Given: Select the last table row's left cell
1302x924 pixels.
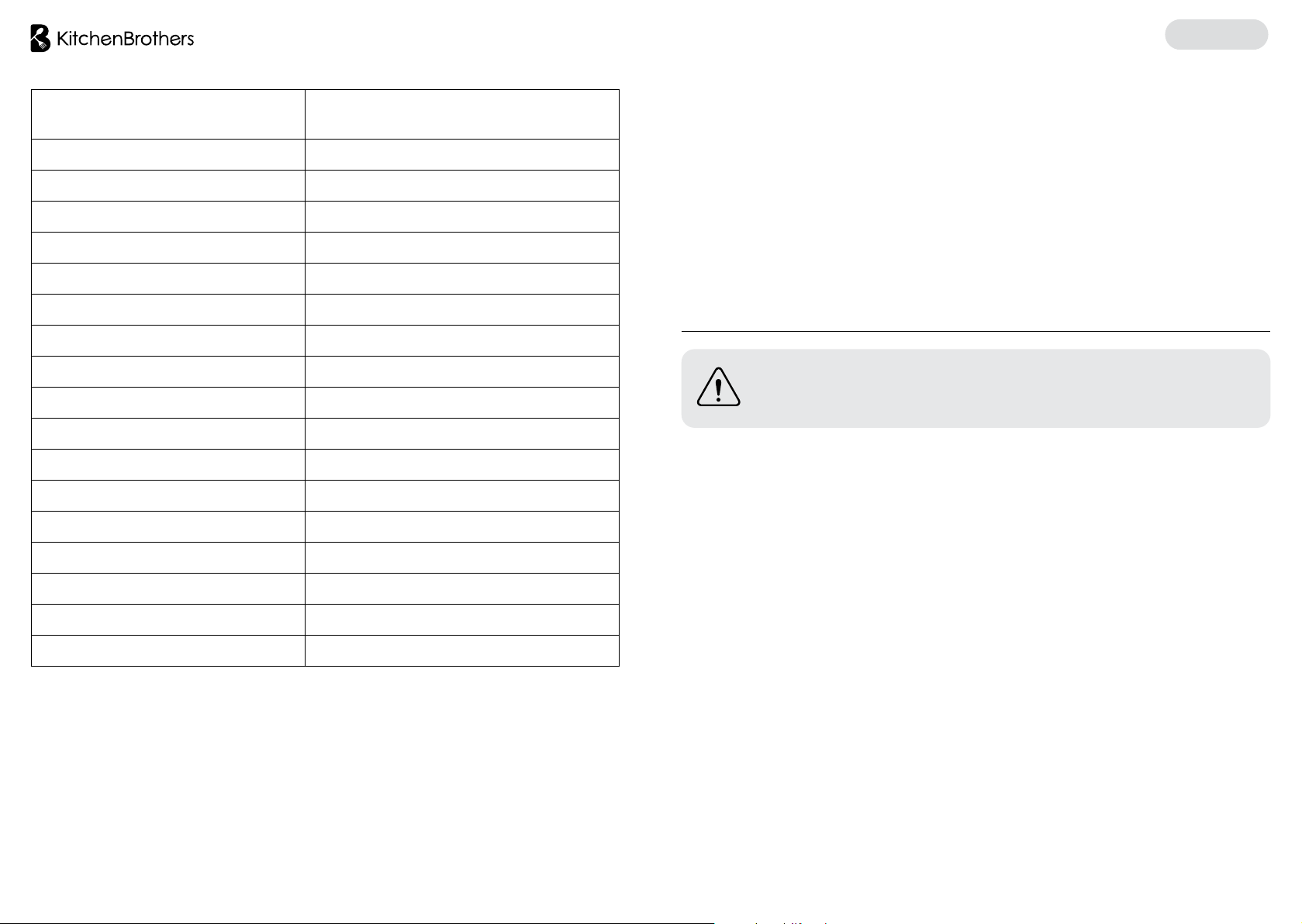Looking at the screenshot, I should (x=168, y=651).
